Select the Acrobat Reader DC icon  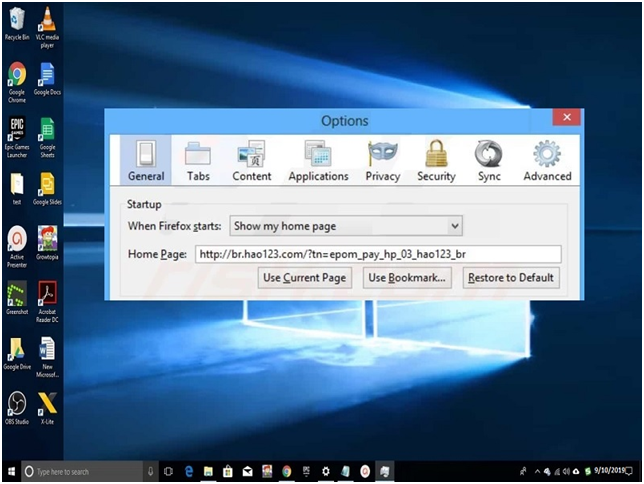[47, 302]
